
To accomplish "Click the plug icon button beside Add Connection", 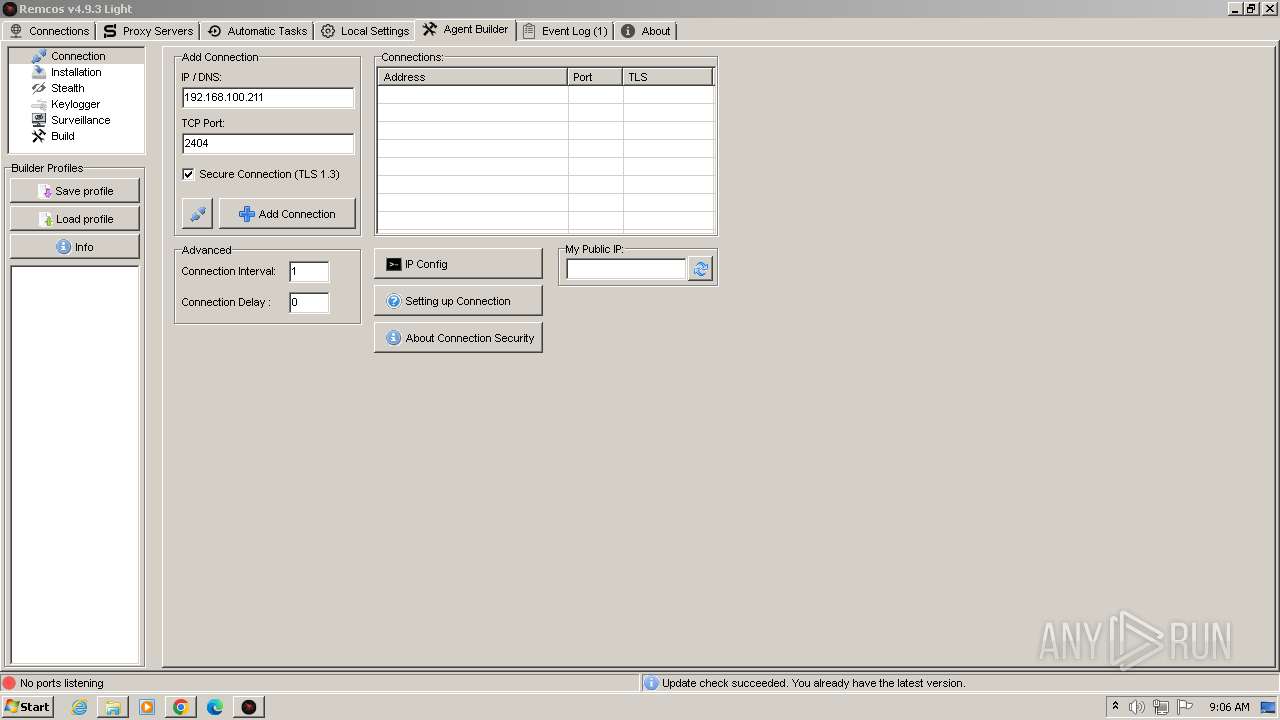I will [198, 214].
